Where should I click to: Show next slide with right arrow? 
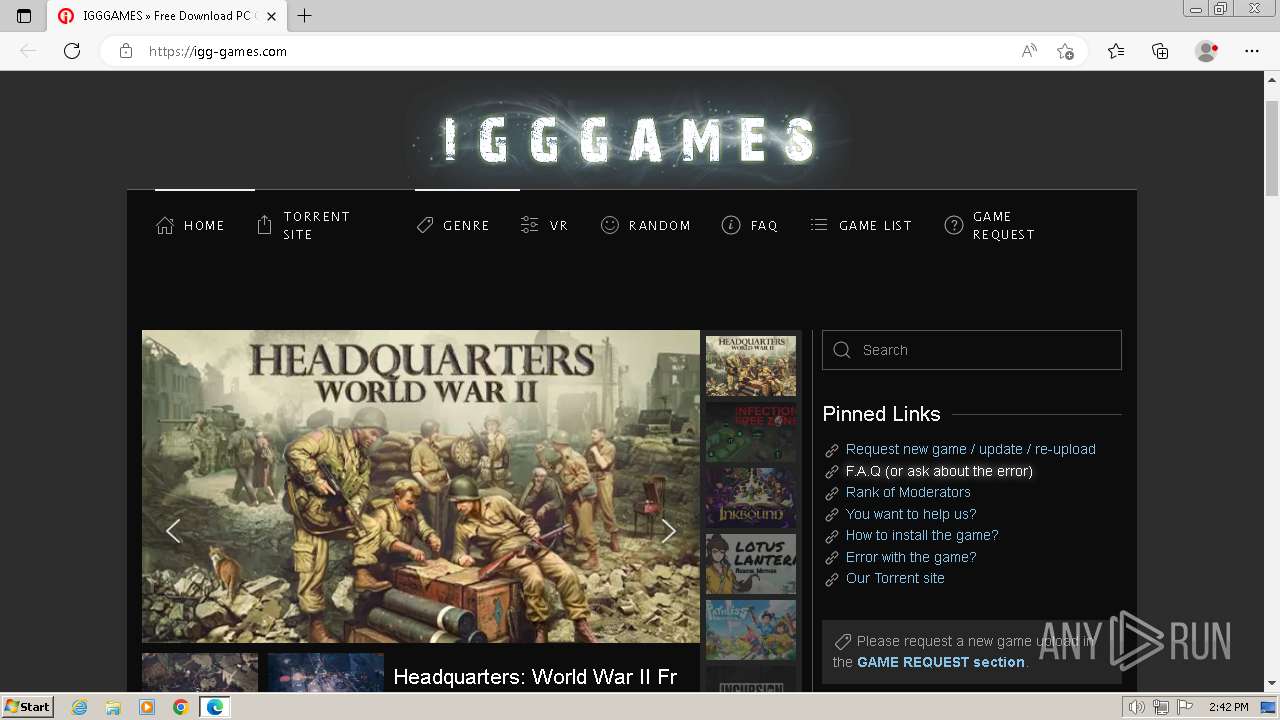click(x=669, y=531)
